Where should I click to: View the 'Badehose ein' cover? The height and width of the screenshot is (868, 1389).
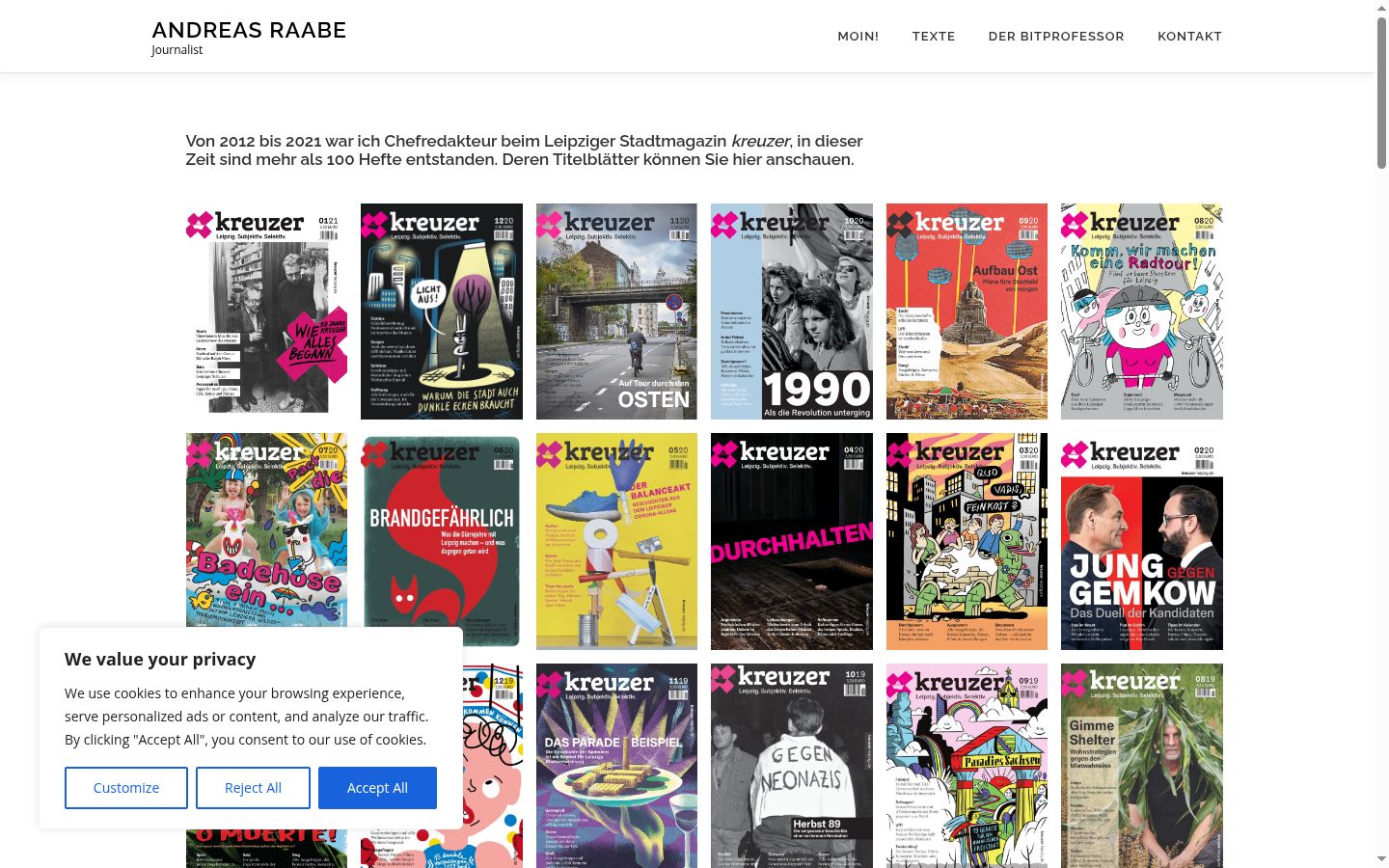pos(266,529)
